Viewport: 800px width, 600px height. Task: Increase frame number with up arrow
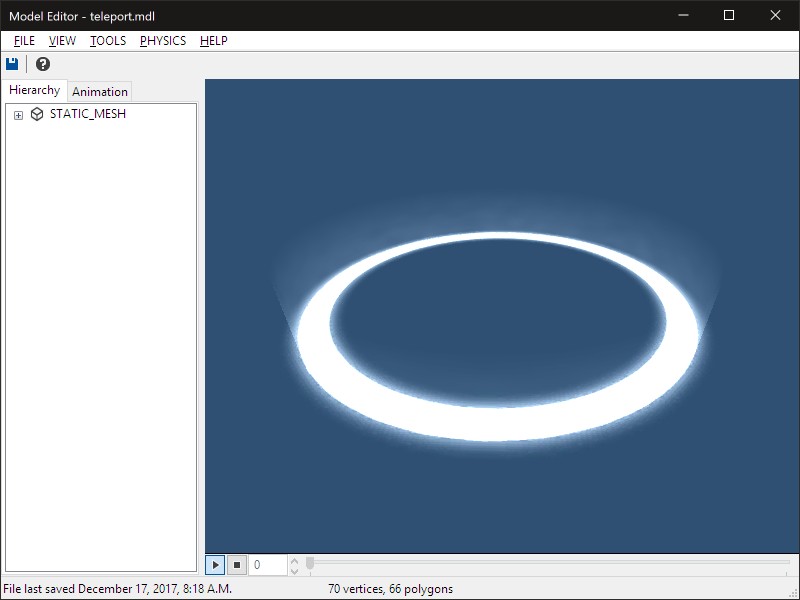pos(294,560)
